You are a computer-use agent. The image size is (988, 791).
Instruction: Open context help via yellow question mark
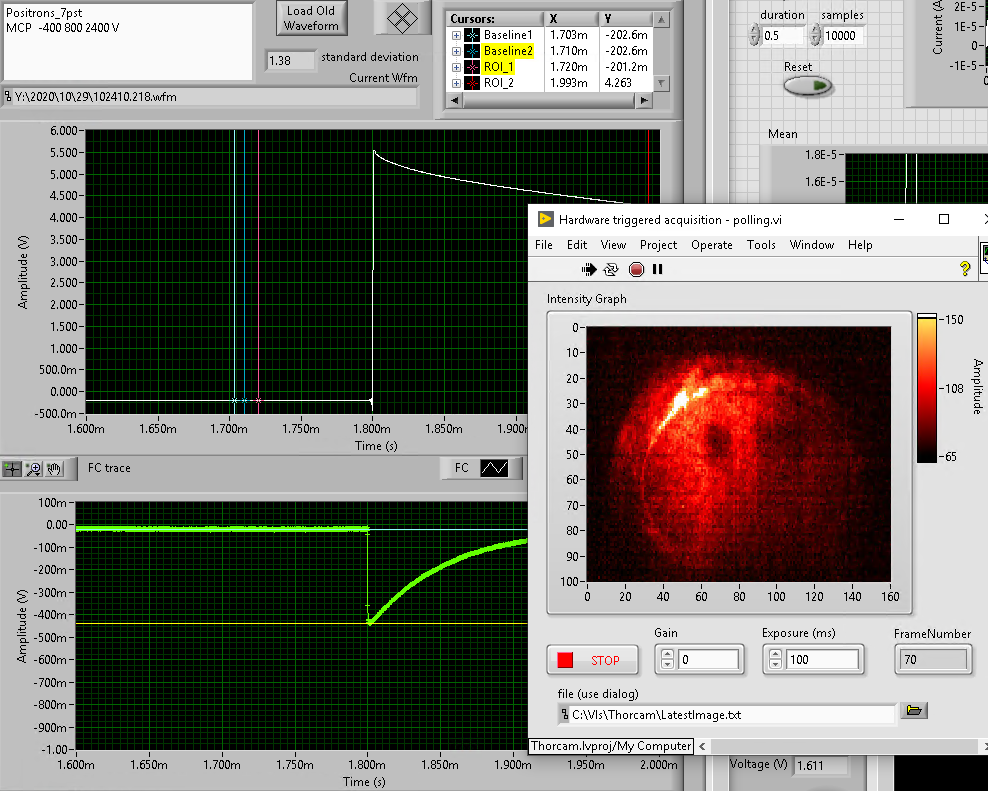click(x=965, y=269)
